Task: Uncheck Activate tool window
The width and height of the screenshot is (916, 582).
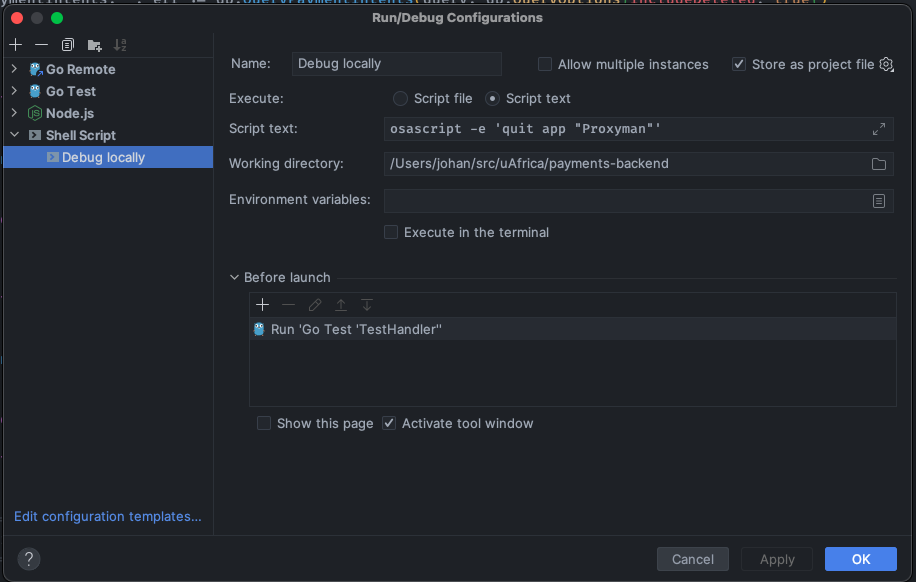Action: 389,424
